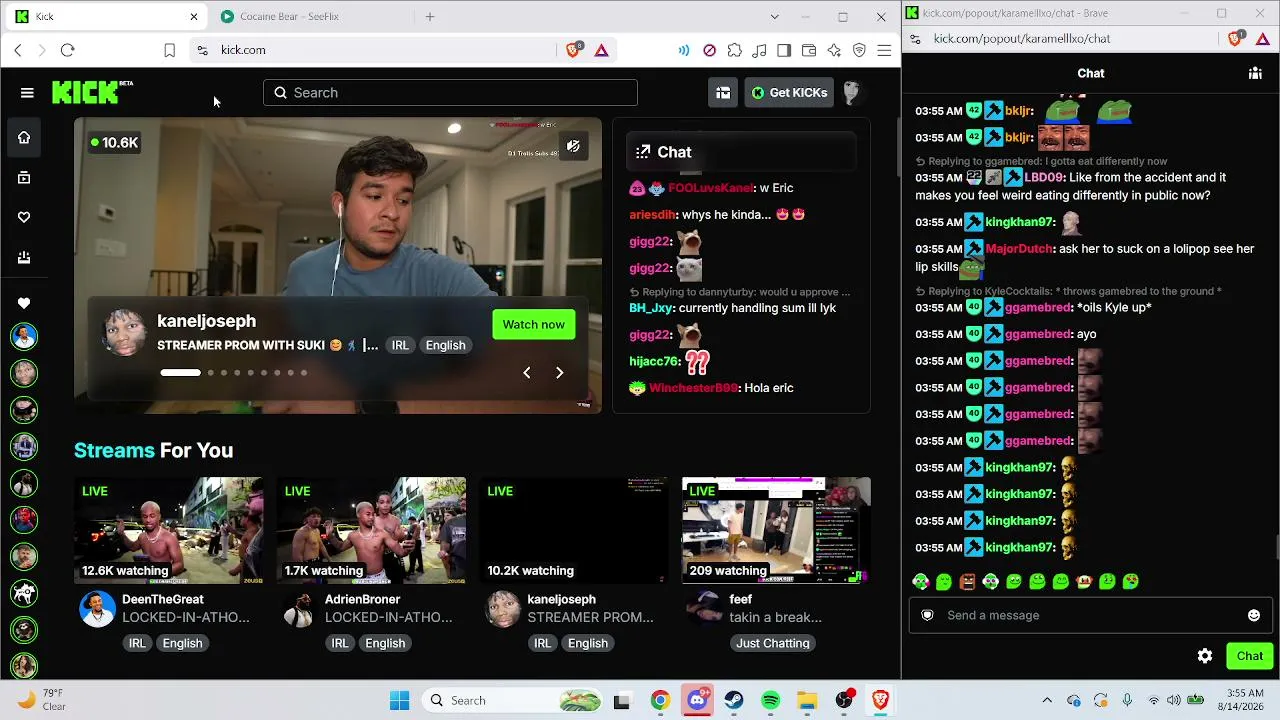Click the Streams For You heading
Image resolution: width=1280 pixels, height=720 pixels.
tap(154, 451)
